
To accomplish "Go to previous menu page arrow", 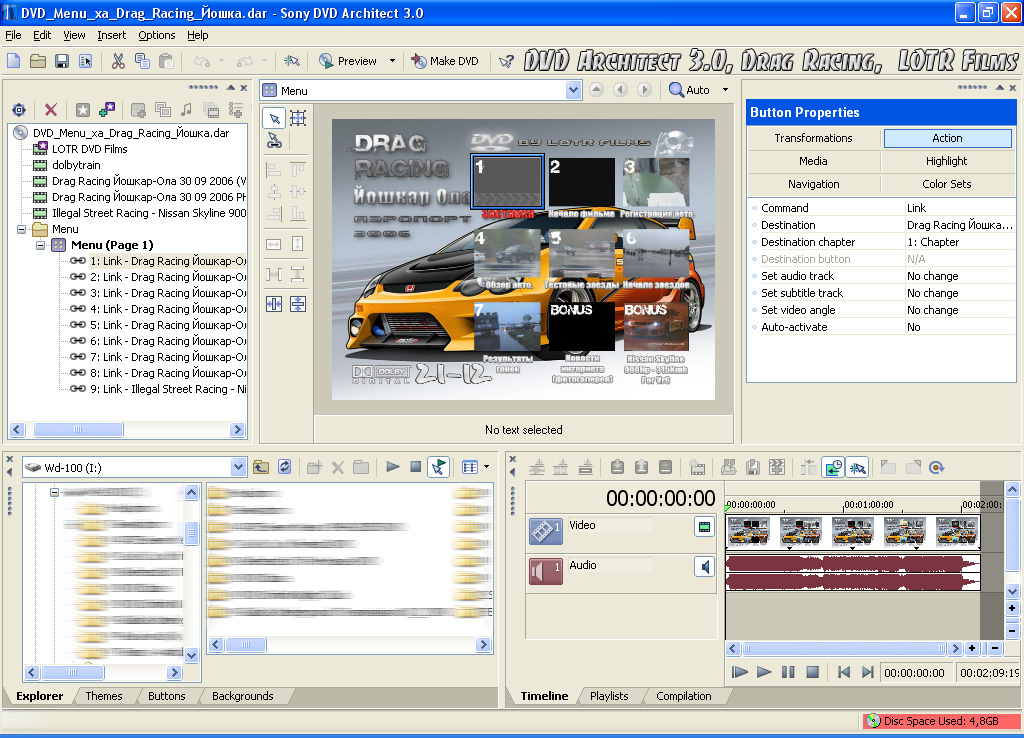I will (x=620, y=90).
